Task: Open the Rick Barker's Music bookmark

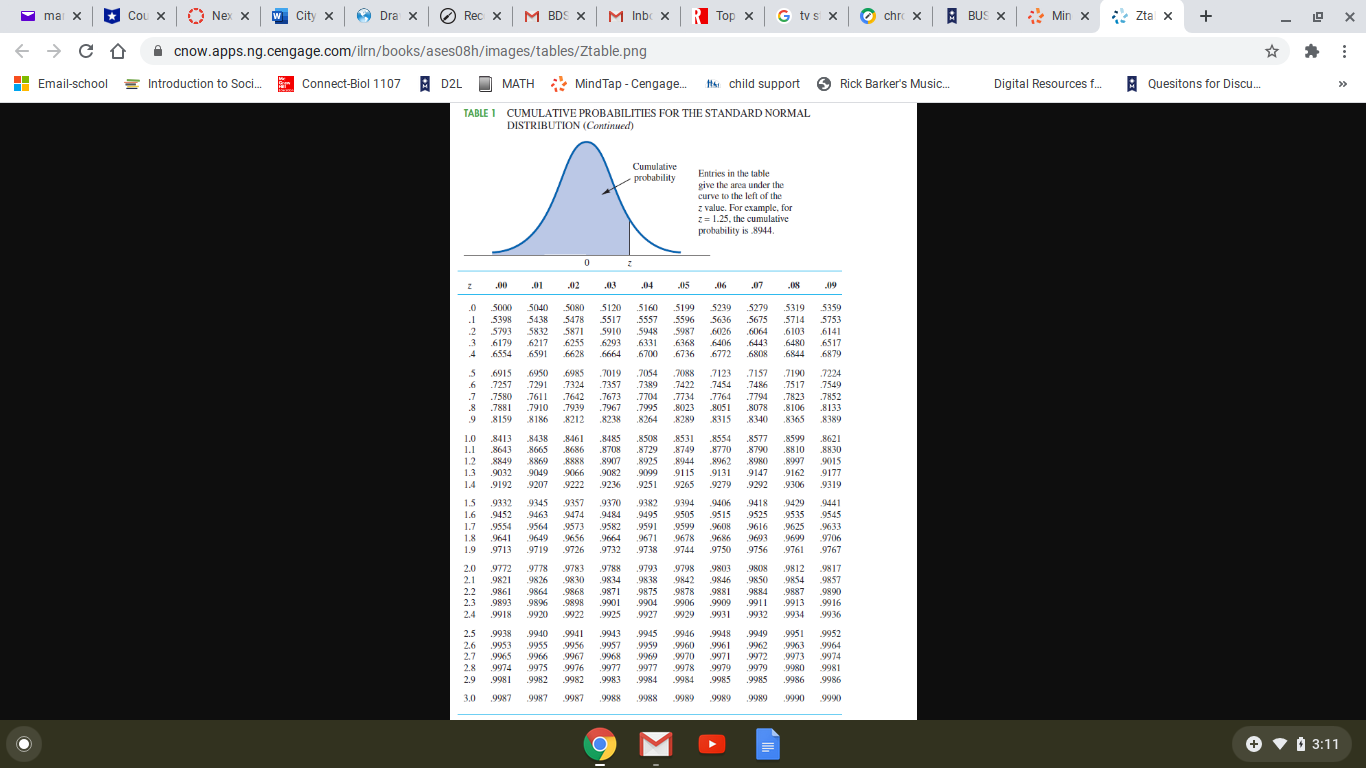Action: pyautogui.click(x=883, y=84)
